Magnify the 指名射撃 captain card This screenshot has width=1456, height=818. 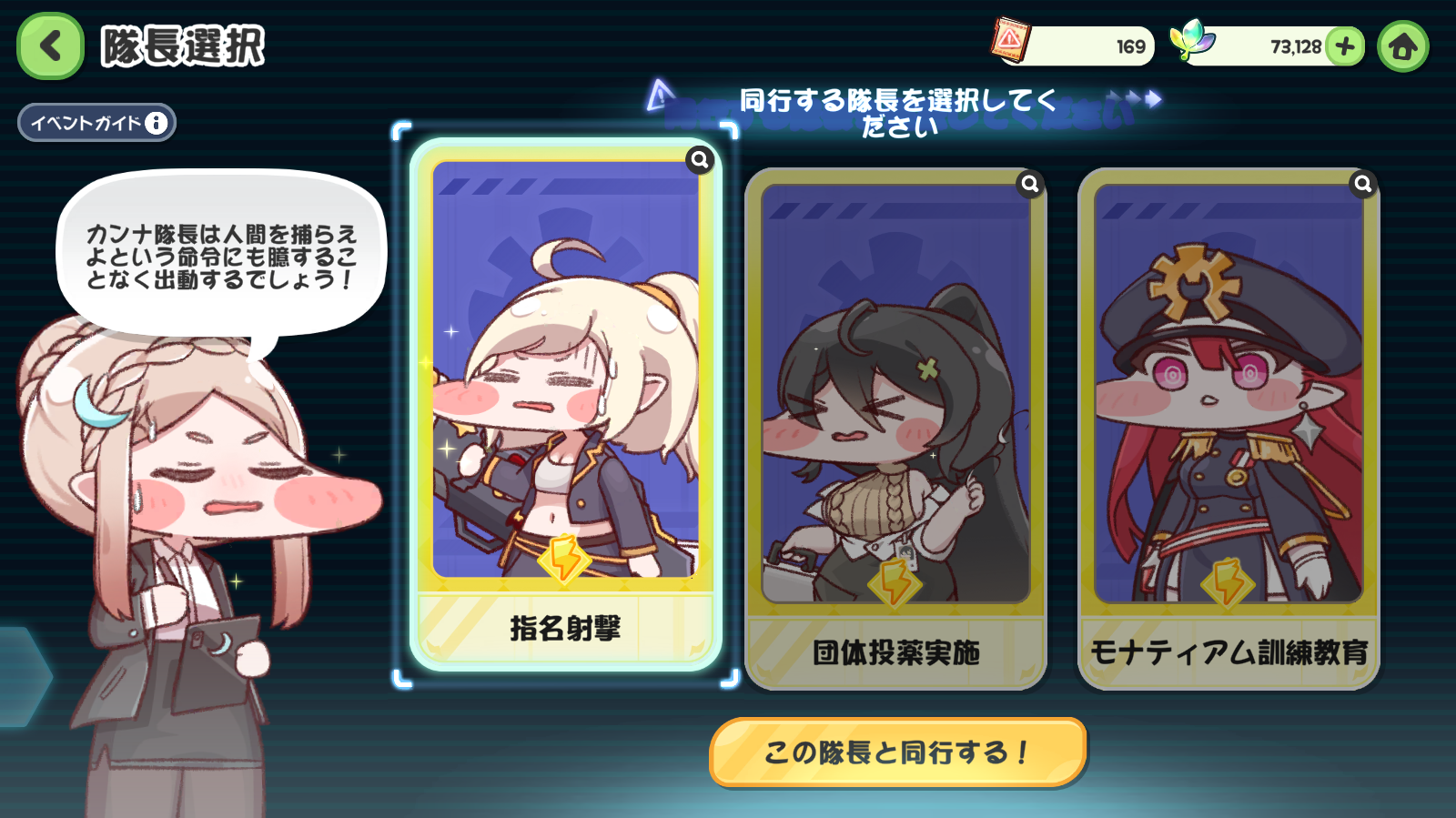(700, 160)
